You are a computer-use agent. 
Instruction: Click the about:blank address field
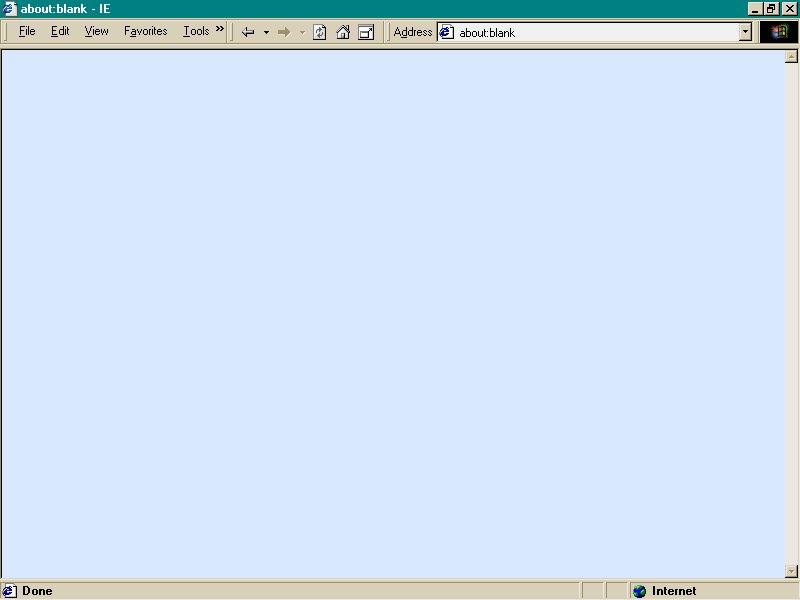594,32
